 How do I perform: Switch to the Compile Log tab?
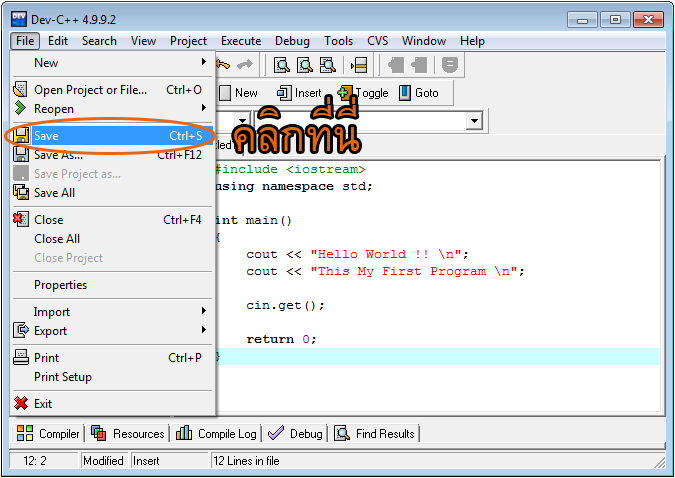point(216,433)
